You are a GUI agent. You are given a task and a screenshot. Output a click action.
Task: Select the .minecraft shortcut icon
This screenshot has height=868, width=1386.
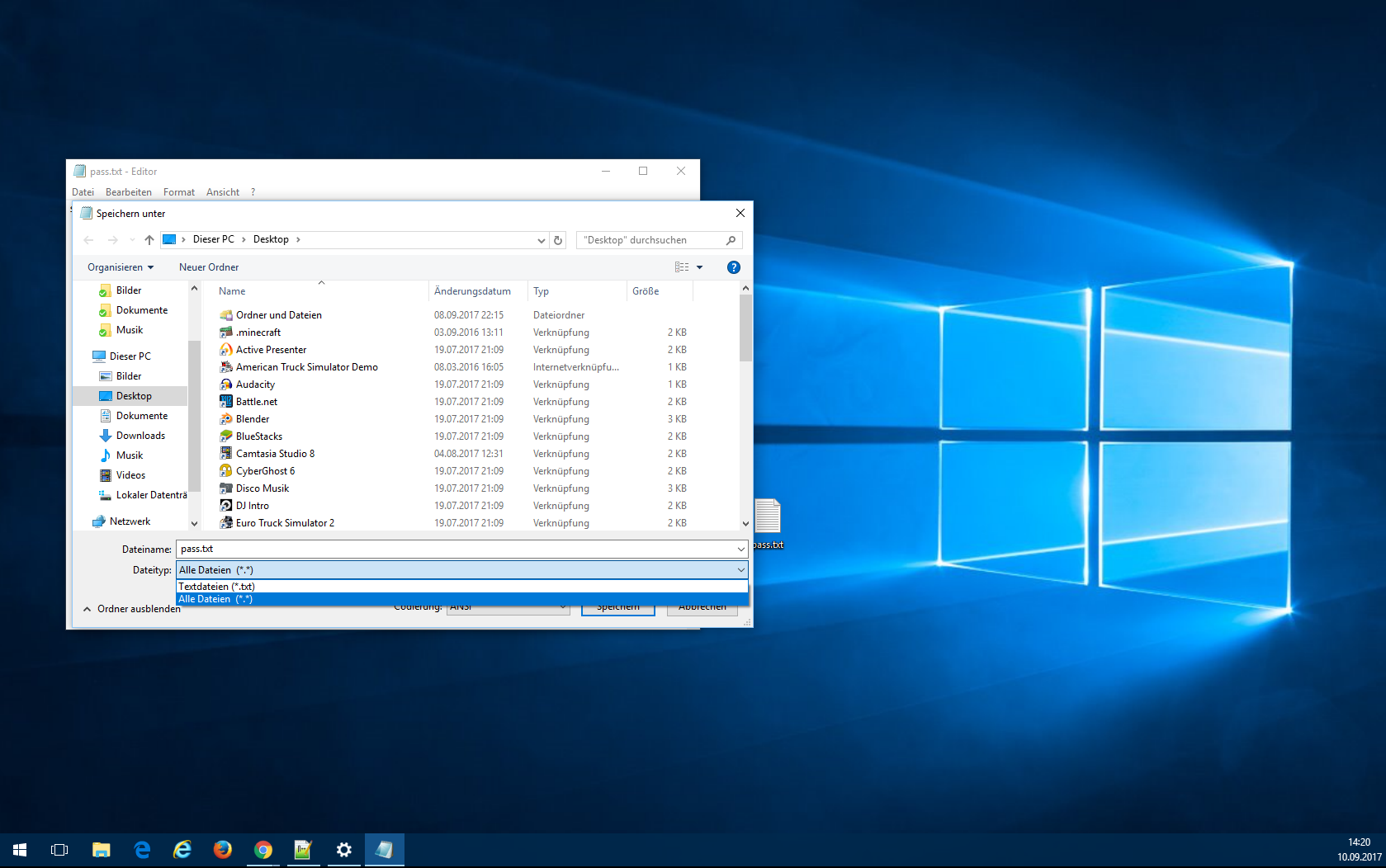(x=225, y=333)
